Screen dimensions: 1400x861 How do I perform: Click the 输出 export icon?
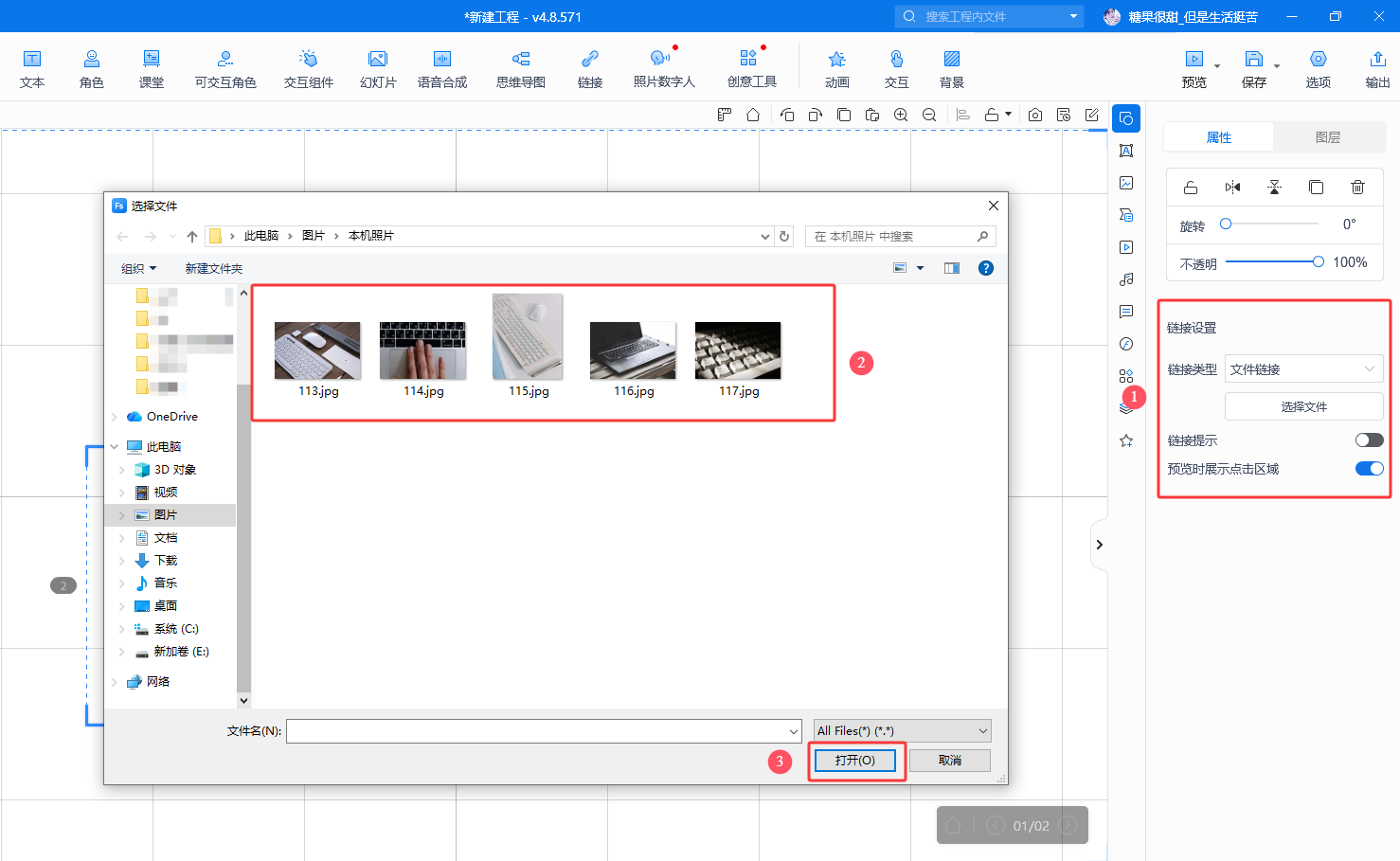click(x=1377, y=69)
